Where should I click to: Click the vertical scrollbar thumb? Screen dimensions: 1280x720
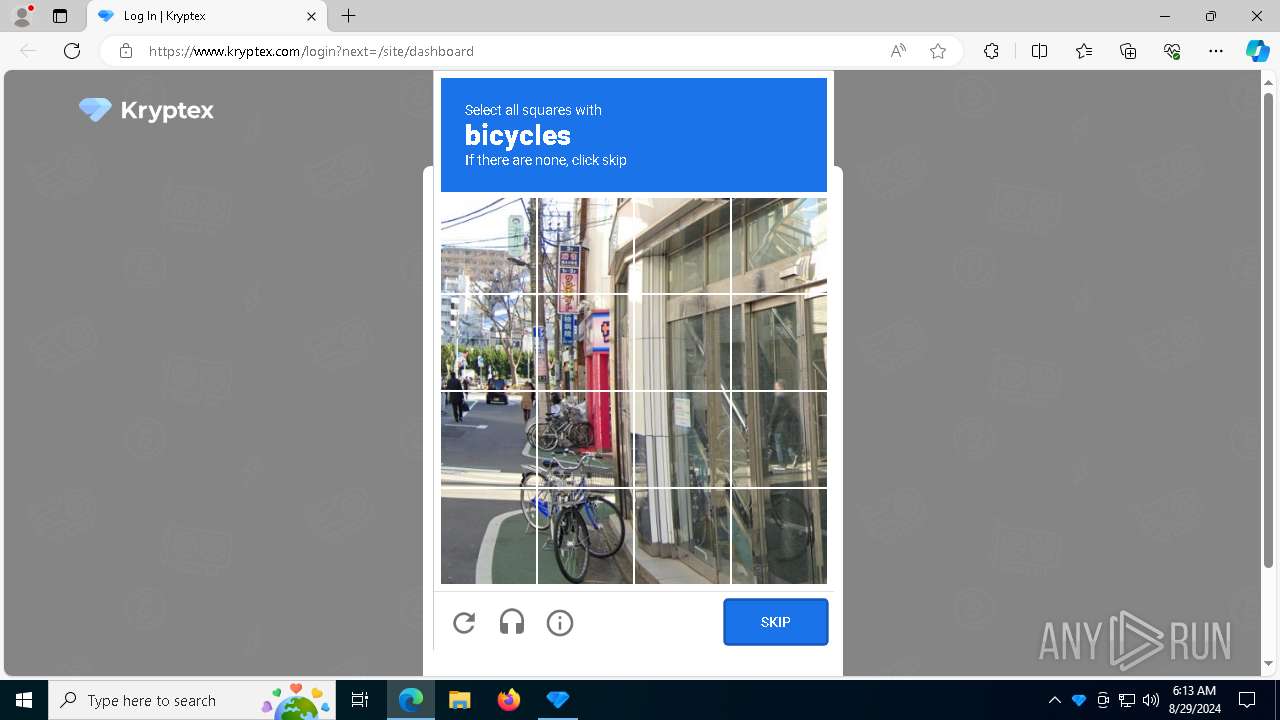click(1269, 330)
